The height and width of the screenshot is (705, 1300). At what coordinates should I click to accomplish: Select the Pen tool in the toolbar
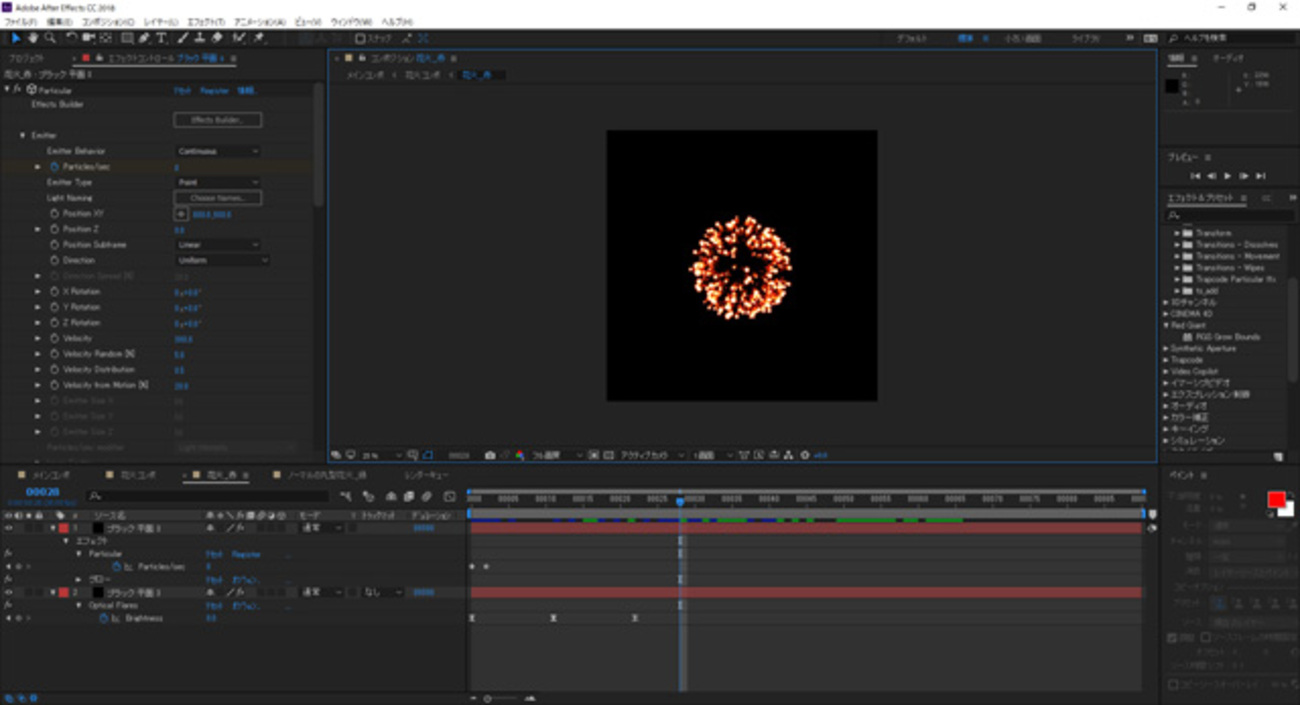pos(145,38)
